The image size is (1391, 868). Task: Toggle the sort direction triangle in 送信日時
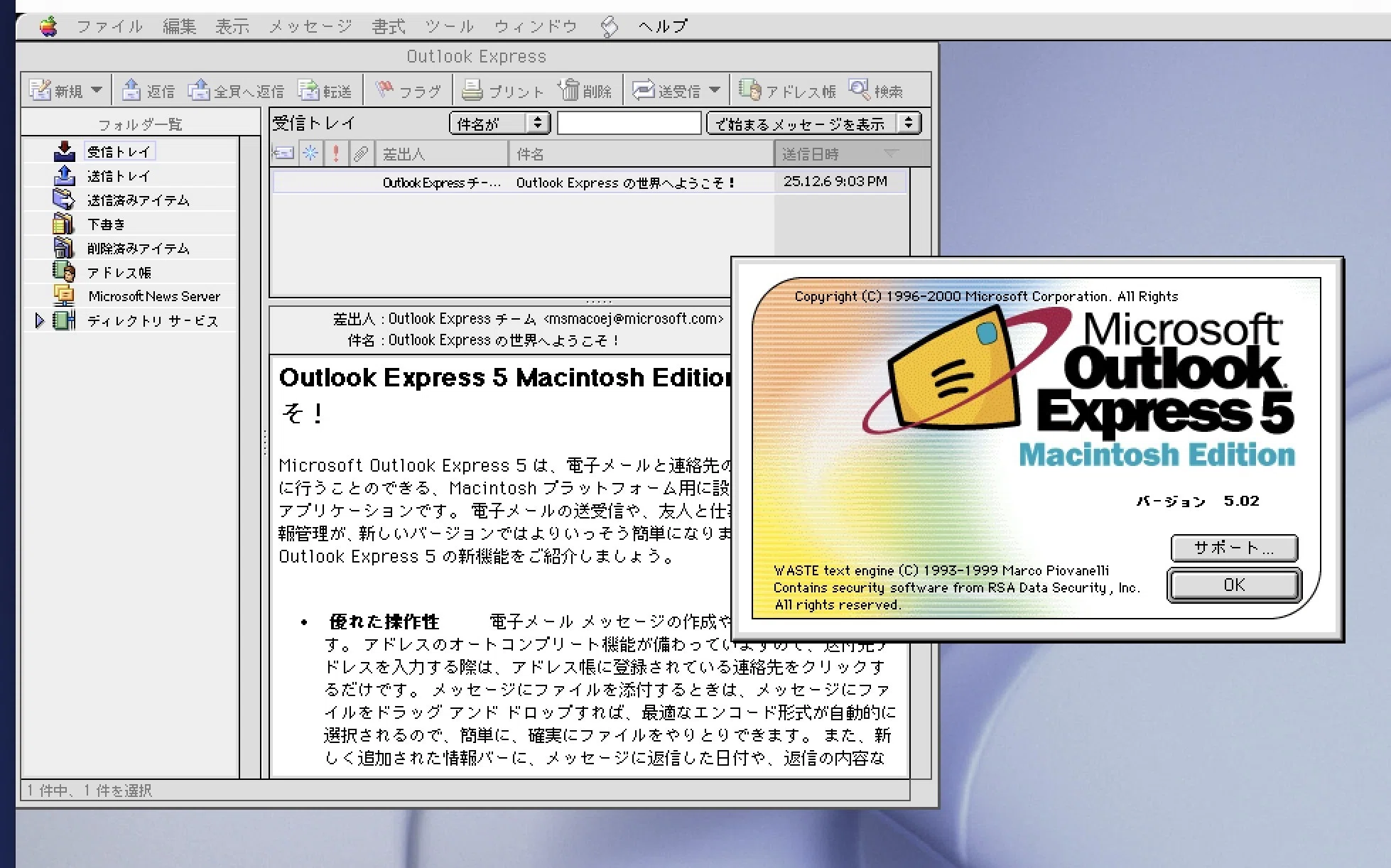[x=891, y=153]
